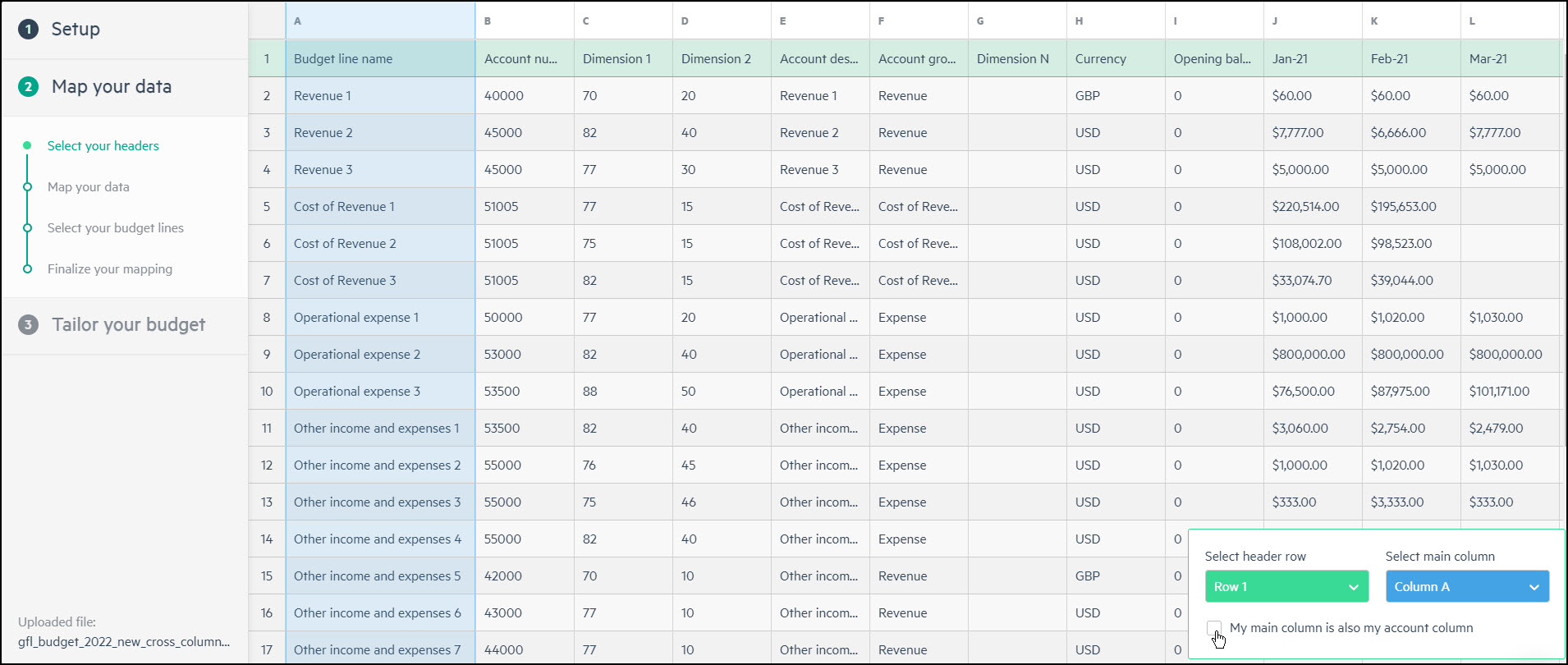Click 'Other income and expenses 1' cell
1568x665 pixels.
pos(380,428)
